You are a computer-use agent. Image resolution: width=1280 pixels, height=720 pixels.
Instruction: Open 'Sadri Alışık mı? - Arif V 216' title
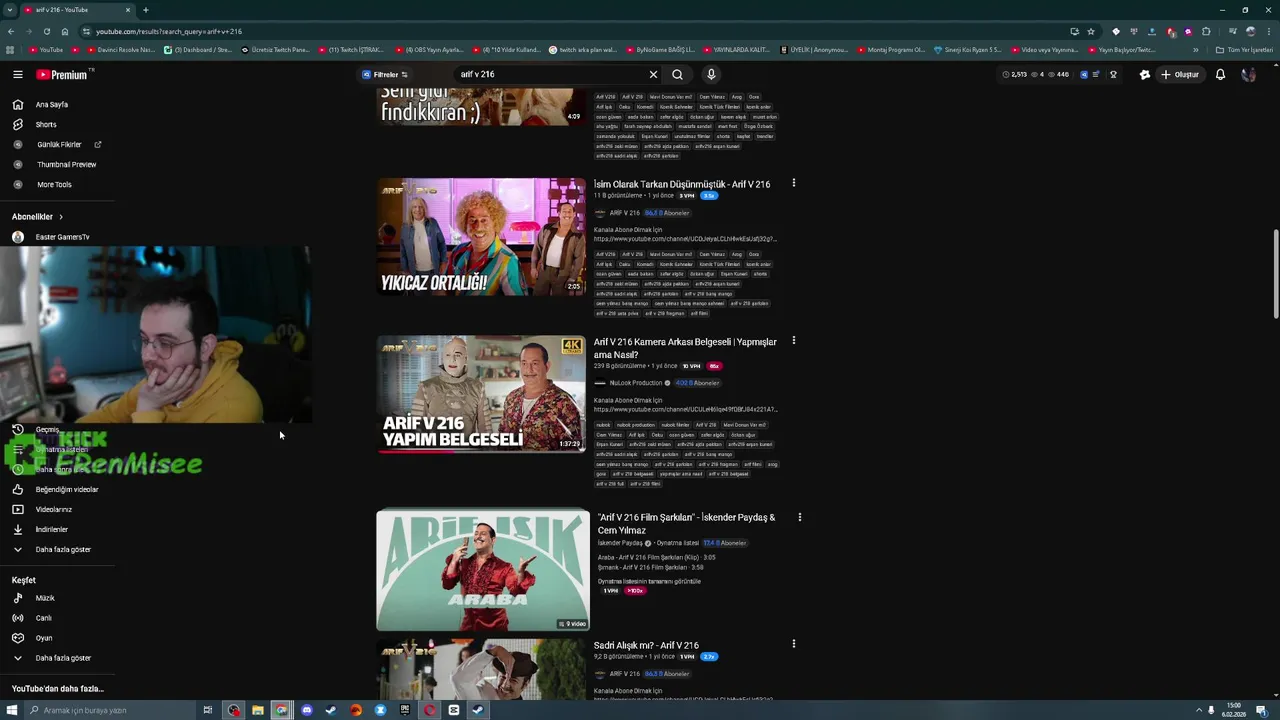[x=646, y=646]
